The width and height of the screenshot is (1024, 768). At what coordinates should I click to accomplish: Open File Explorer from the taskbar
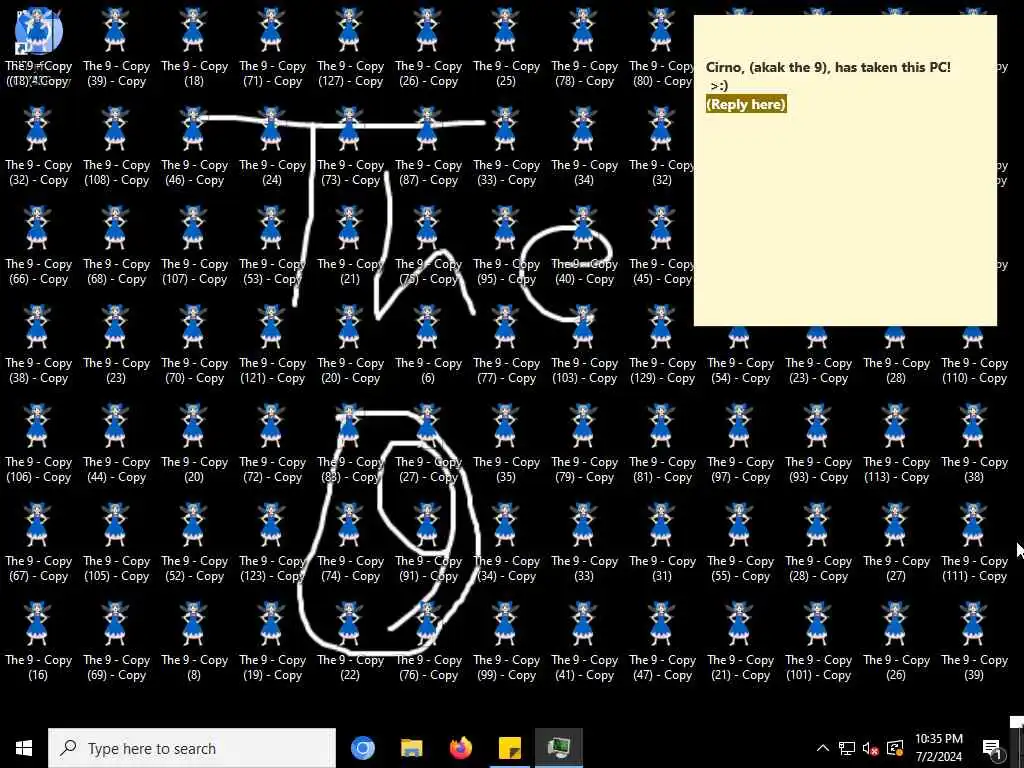coord(411,748)
